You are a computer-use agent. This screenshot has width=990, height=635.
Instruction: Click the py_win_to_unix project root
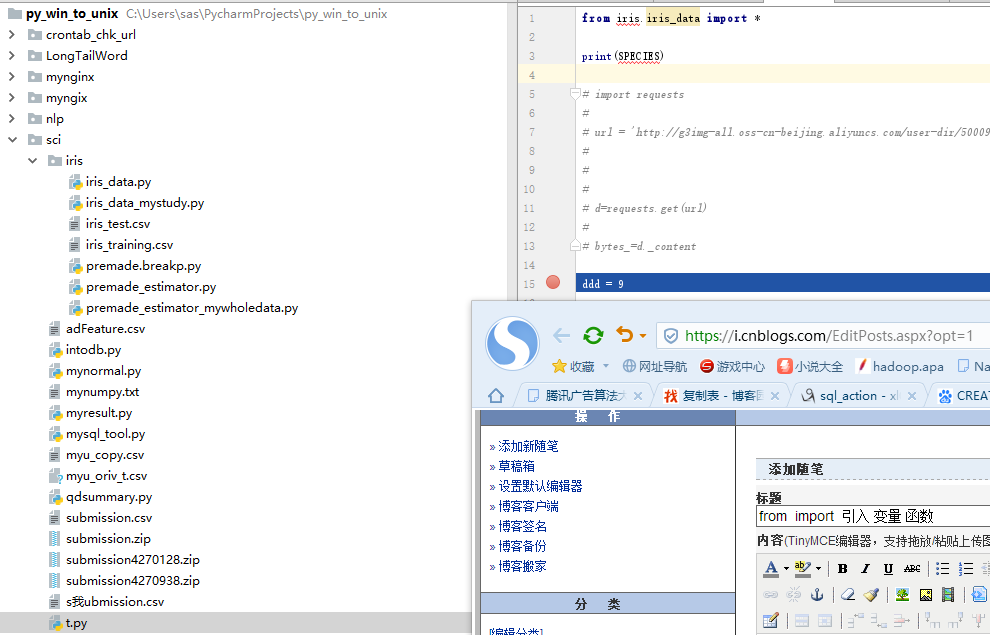coord(72,13)
